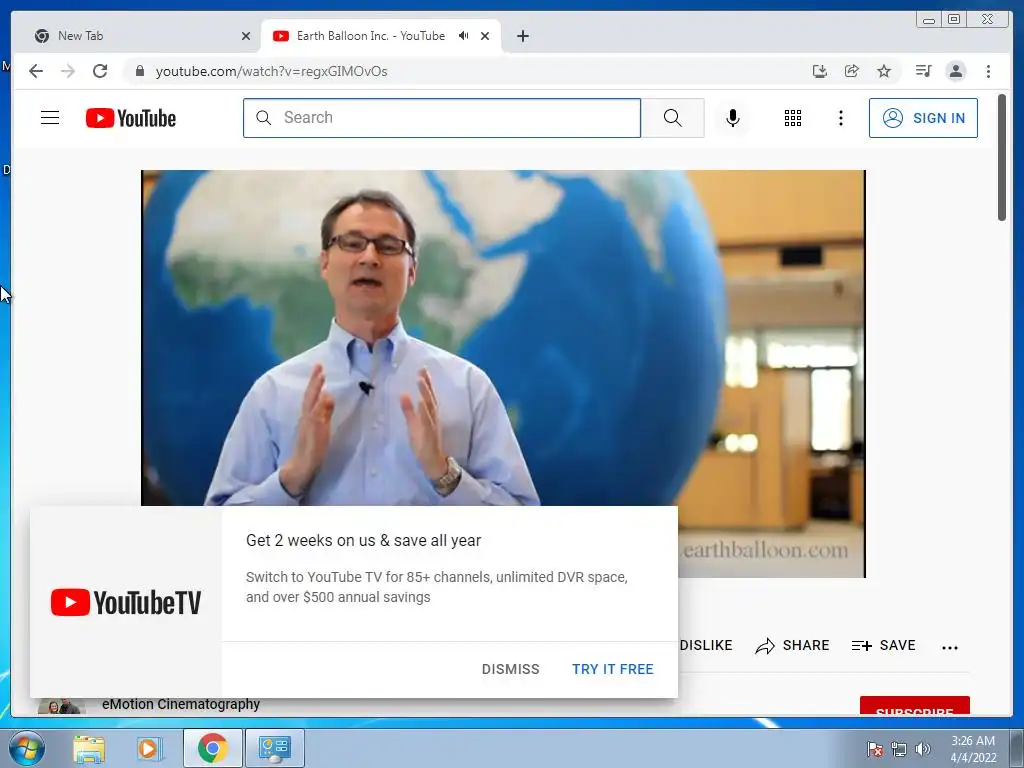This screenshot has height=768, width=1024.
Task: Open Chrome three-dot menu
Action: pos(988,71)
